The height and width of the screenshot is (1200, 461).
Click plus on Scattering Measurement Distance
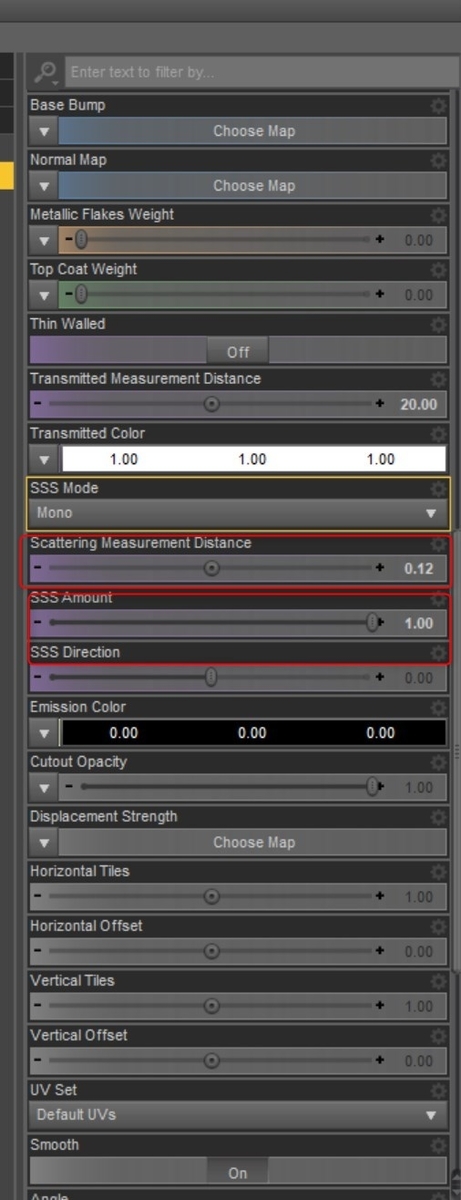[379, 568]
